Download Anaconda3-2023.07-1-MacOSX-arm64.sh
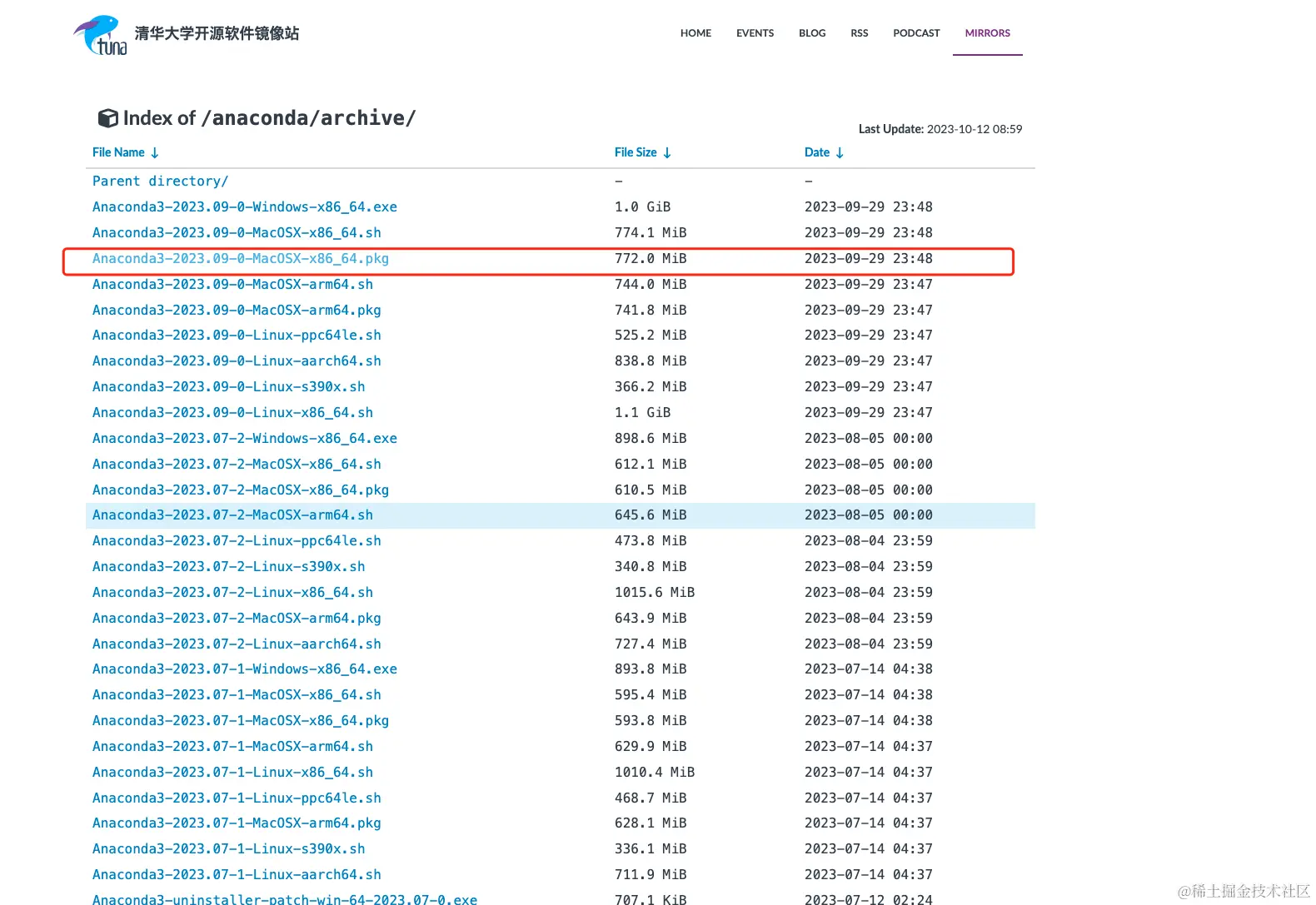 coord(232,746)
